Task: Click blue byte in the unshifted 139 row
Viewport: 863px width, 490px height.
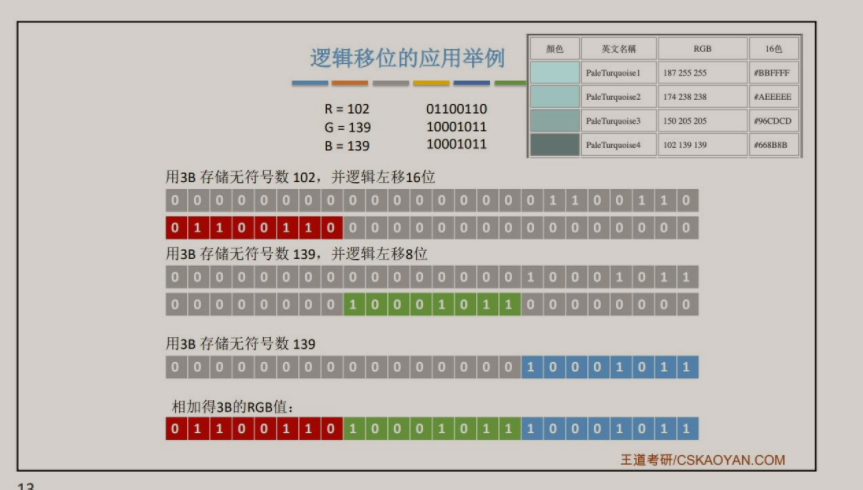Action: (x=610, y=367)
